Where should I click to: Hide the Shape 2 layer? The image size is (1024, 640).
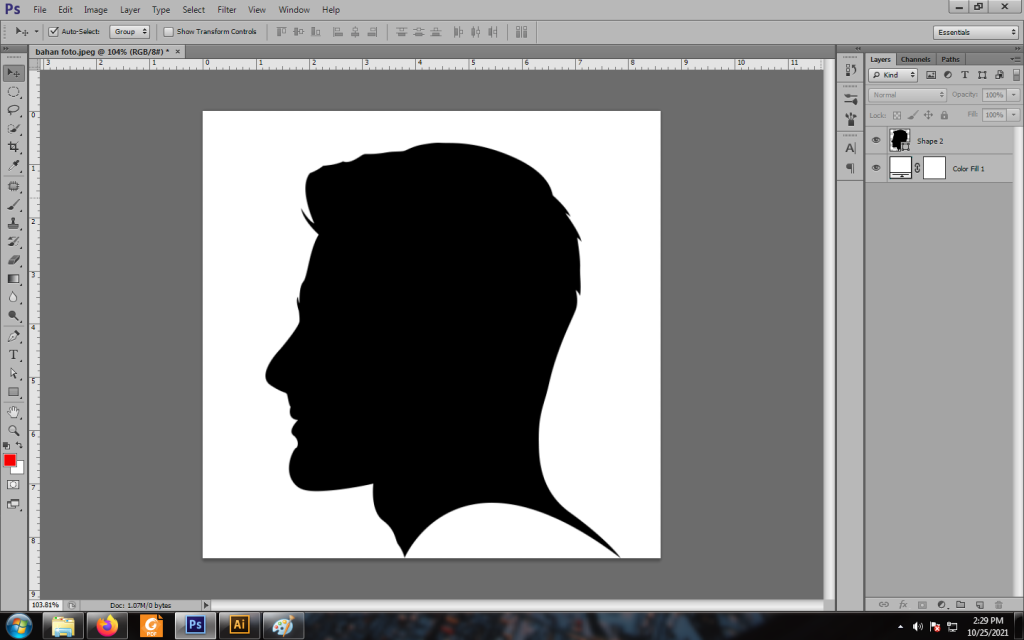(x=876, y=141)
